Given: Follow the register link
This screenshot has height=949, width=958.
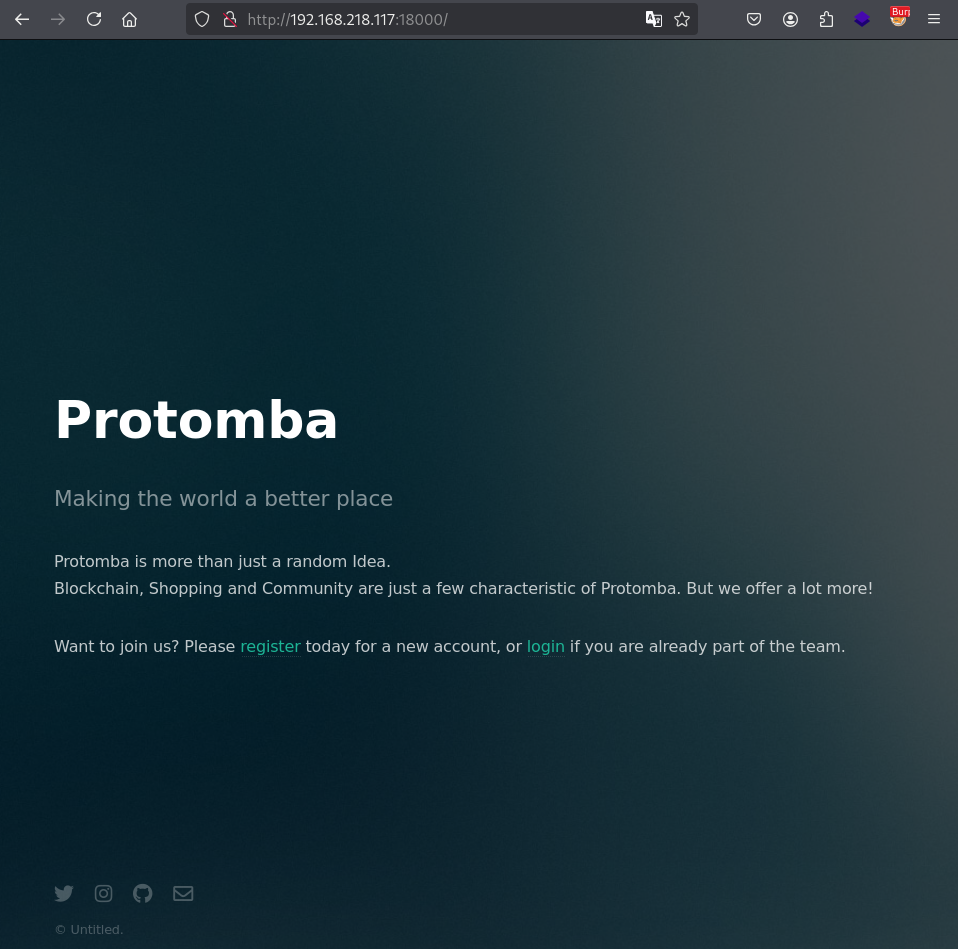Looking at the screenshot, I should pyautogui.click(x=270, y=647).
